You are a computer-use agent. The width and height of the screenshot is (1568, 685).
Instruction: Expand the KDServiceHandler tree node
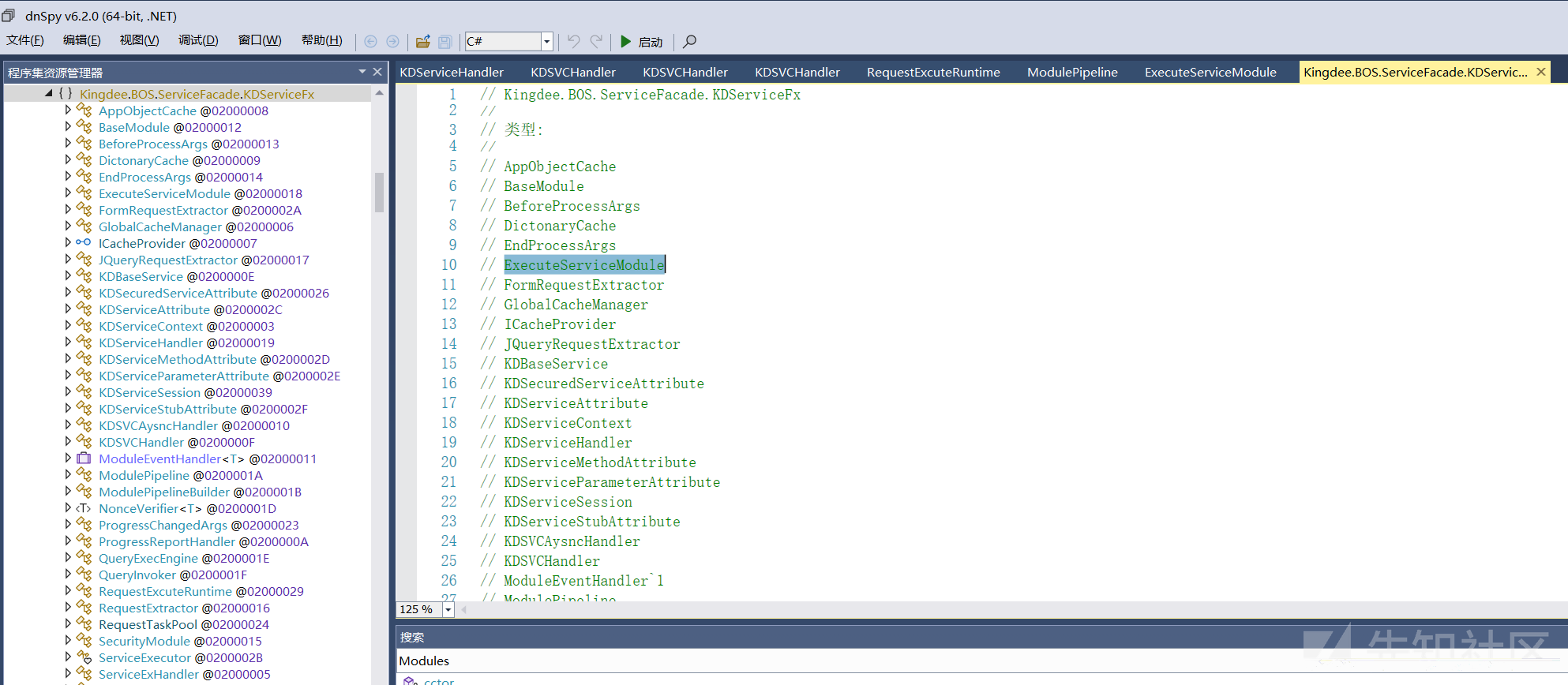pyautogui.click(x=68, y=342)
